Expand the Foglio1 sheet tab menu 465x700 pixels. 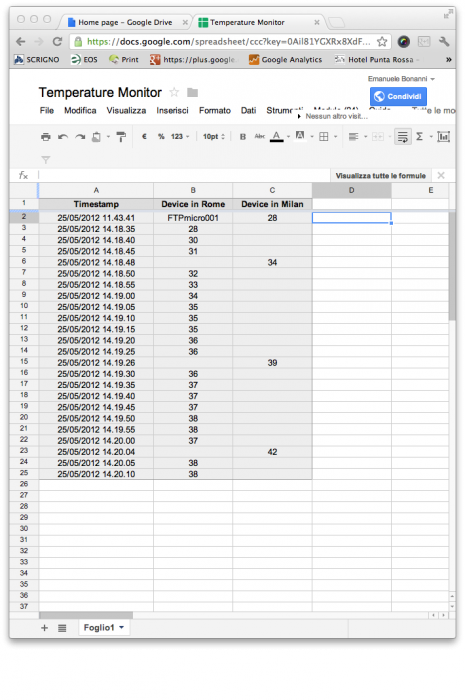121,627
